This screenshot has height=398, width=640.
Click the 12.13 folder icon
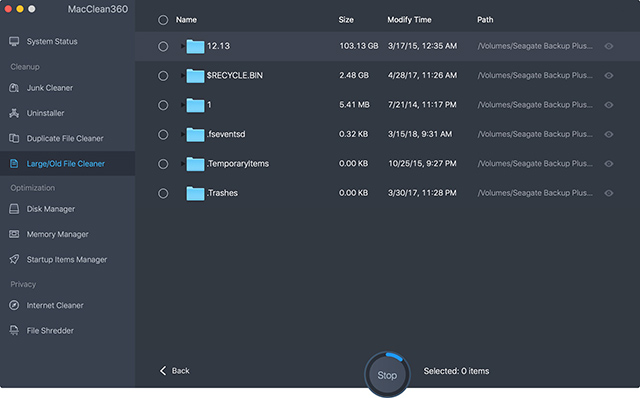[x=195, y=46]
